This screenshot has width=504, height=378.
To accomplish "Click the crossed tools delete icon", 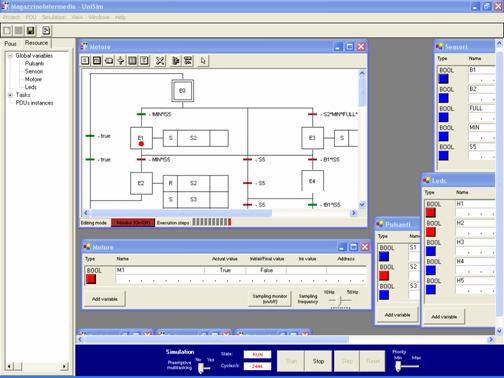I will pos(160,60).
